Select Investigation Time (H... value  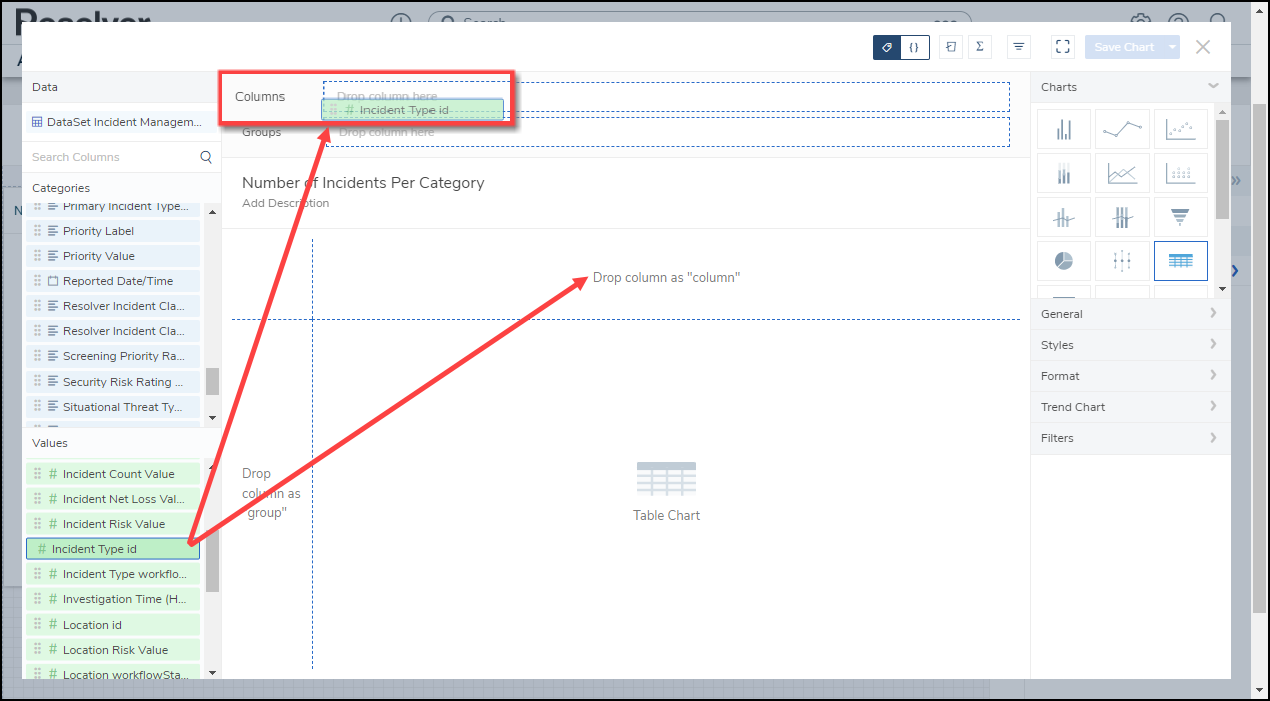[113, 599]
